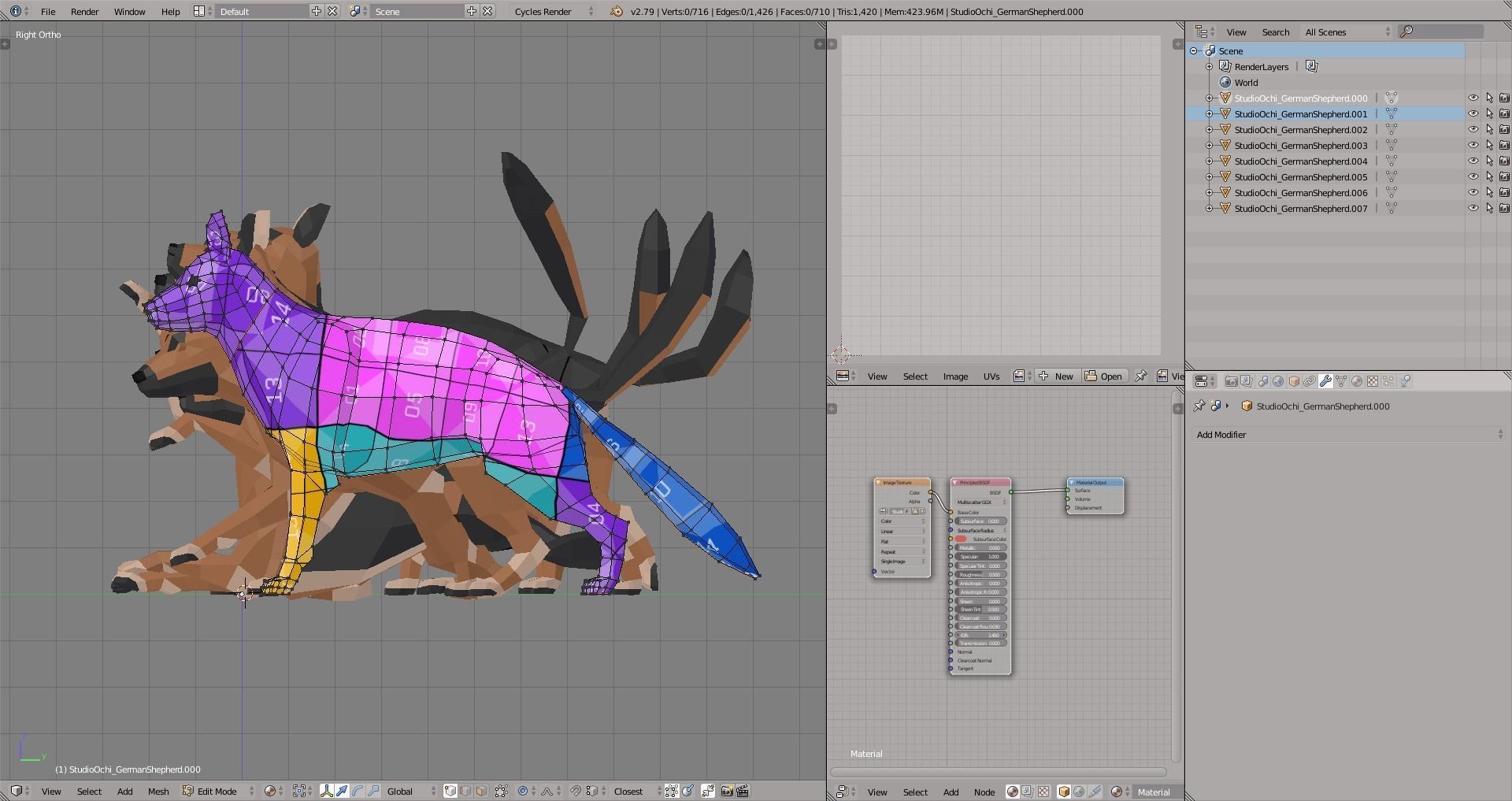Hide StudioOchi_GermanShepherd.000 in viewport
The image size is (1512, 801).
pyautogui.click(x=1473, y=98)
